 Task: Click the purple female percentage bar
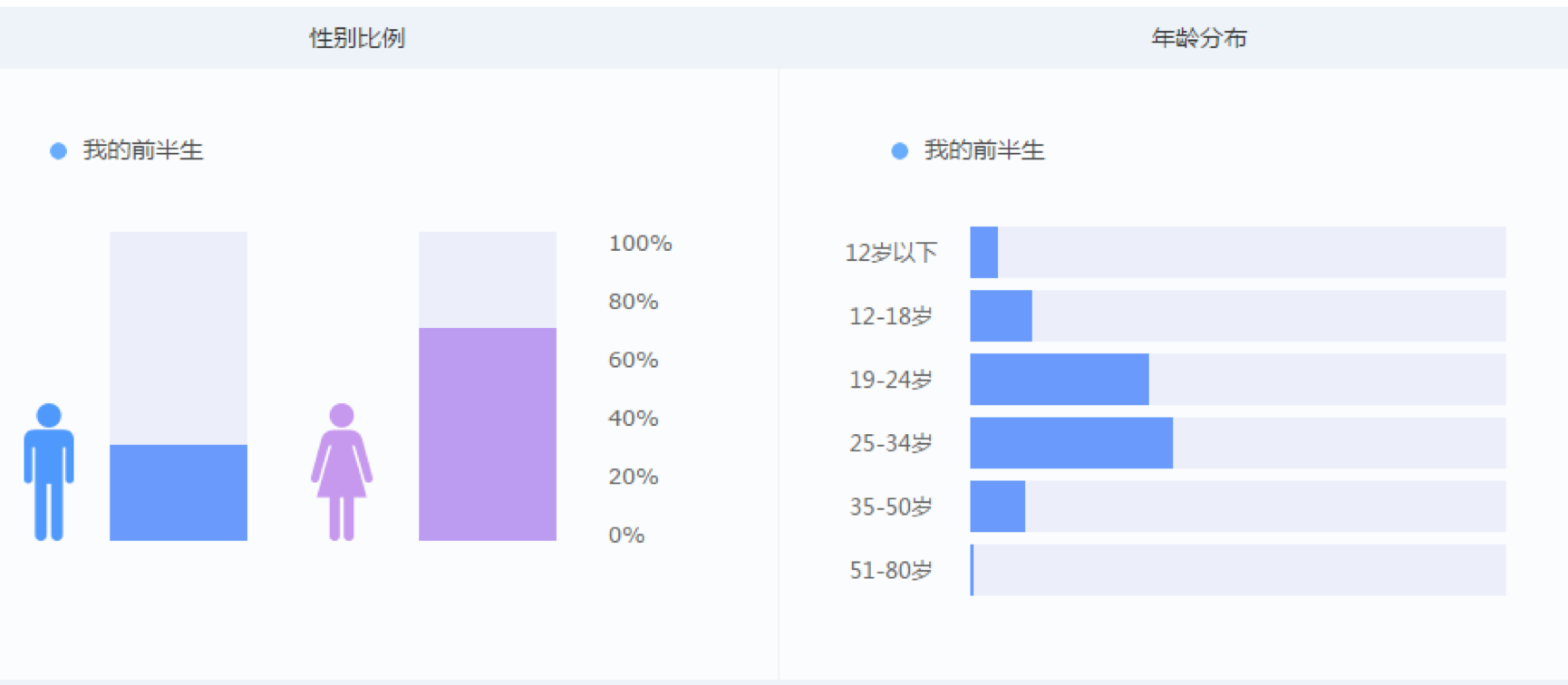coord(488,434)
